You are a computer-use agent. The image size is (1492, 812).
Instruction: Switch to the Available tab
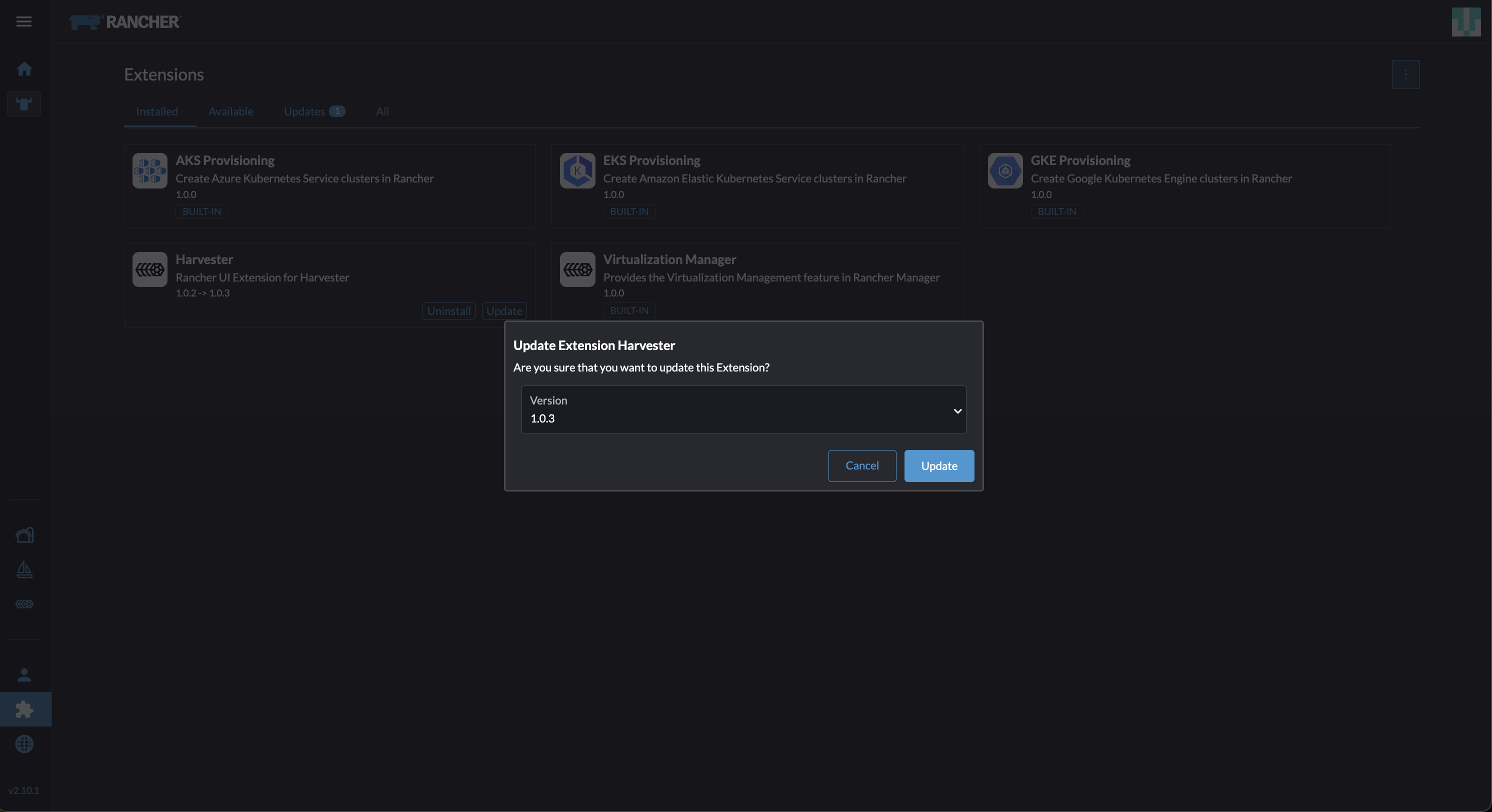click(x=230, y=111)
